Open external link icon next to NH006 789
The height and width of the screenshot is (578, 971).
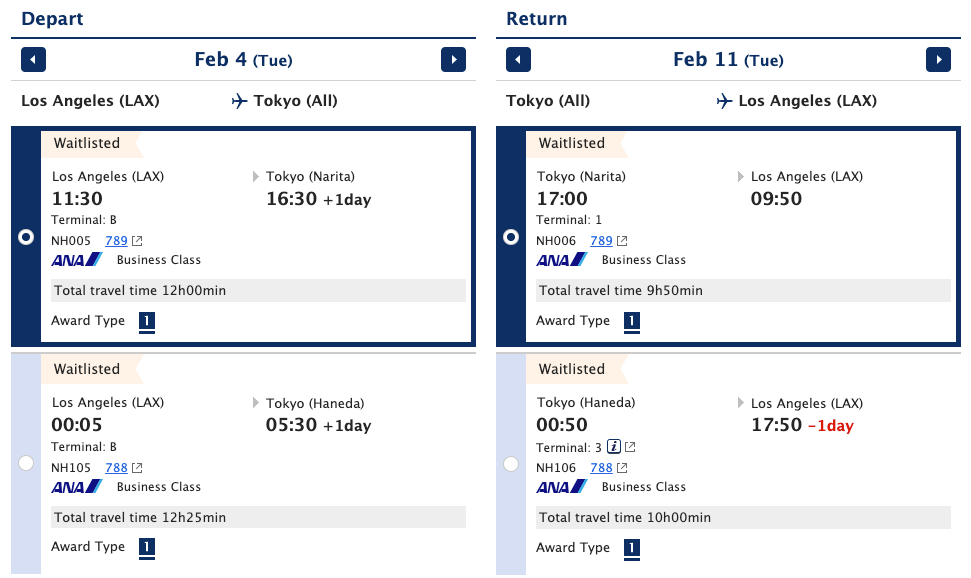click(622, 241)
